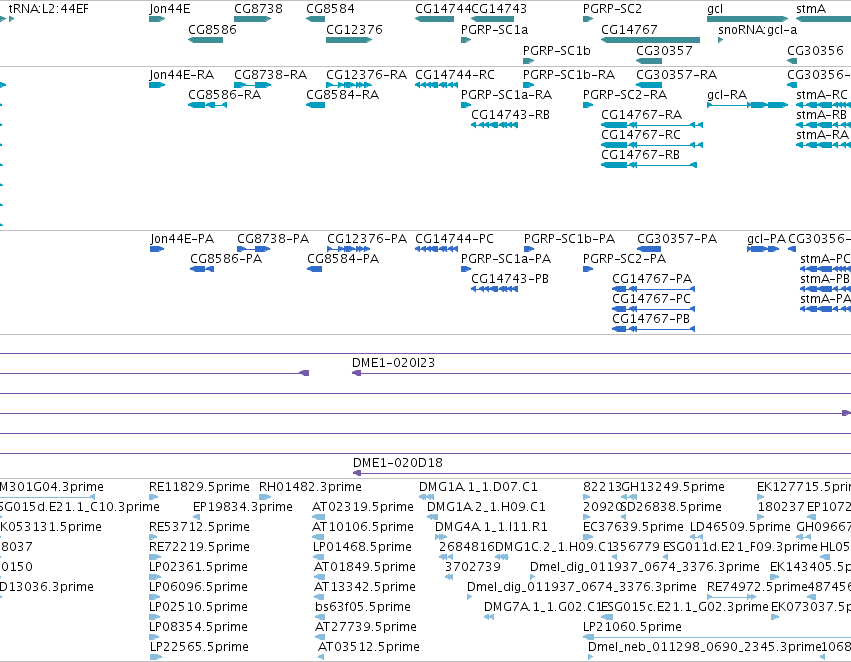
Task: Click the snoRNA:gcl-a label
Action: [758, 30]
